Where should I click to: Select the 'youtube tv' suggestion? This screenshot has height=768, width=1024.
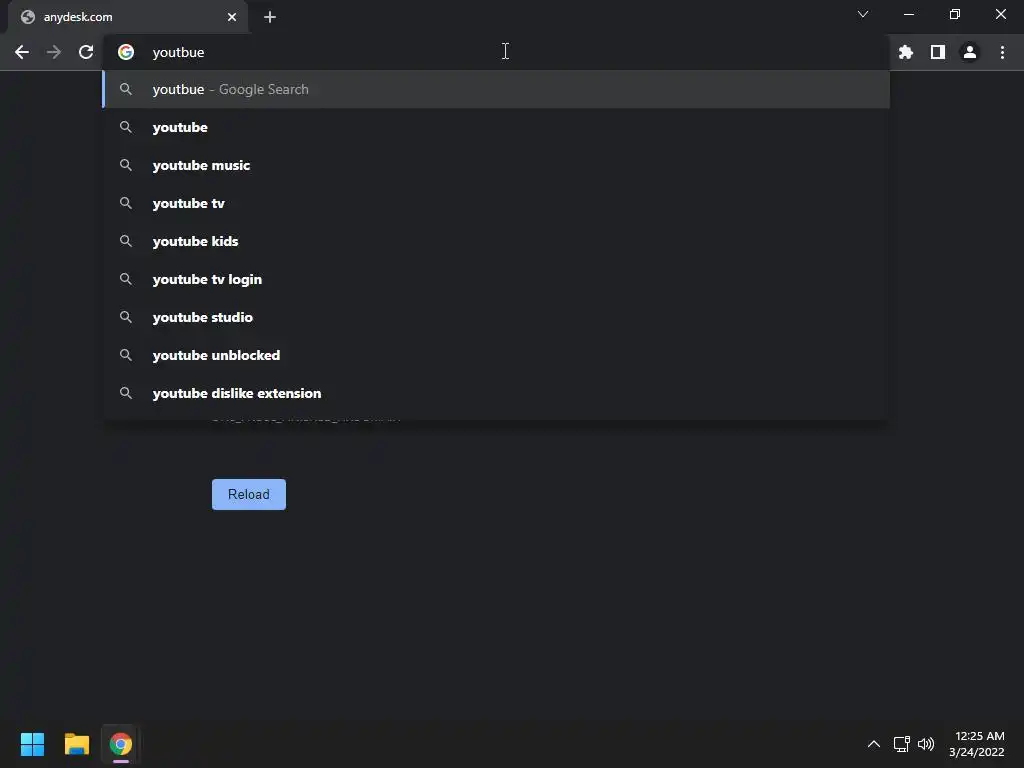pos(496,203)
